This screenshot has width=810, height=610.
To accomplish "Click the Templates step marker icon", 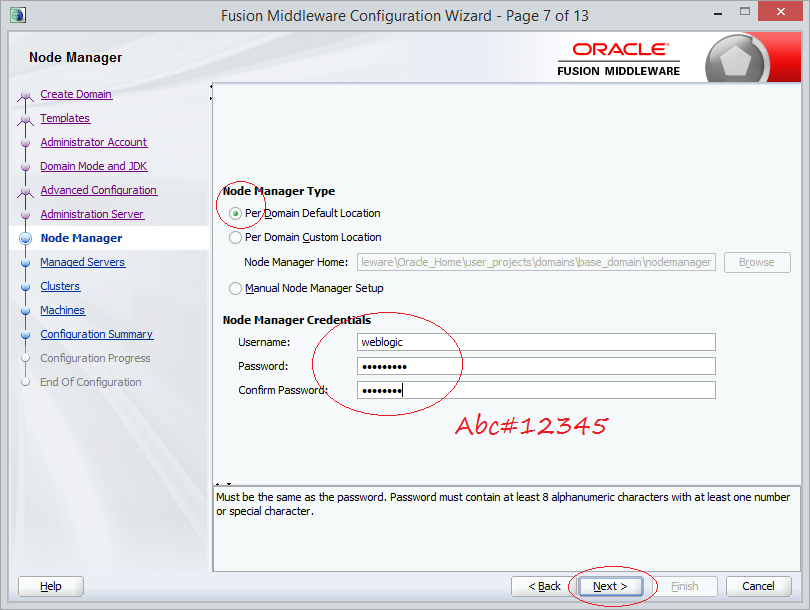I will [x=25, y=119].
